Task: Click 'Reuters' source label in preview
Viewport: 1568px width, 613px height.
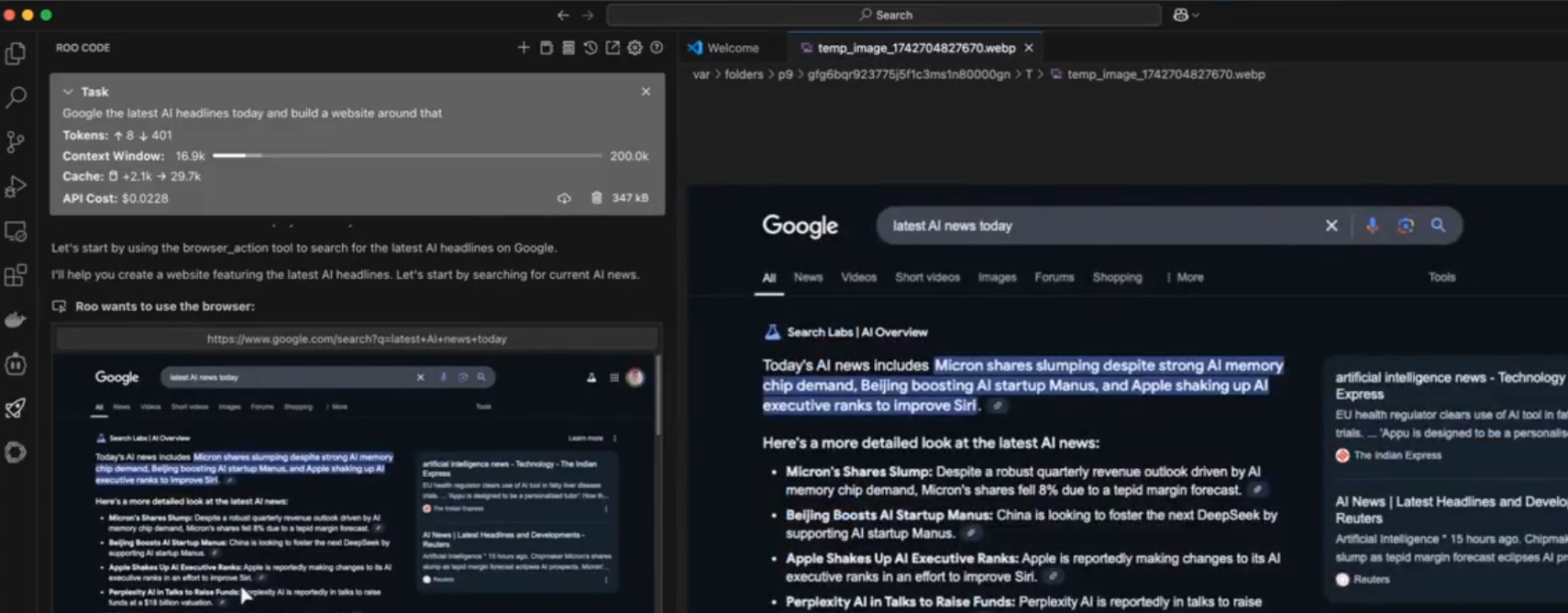Action: [1371, 579]
